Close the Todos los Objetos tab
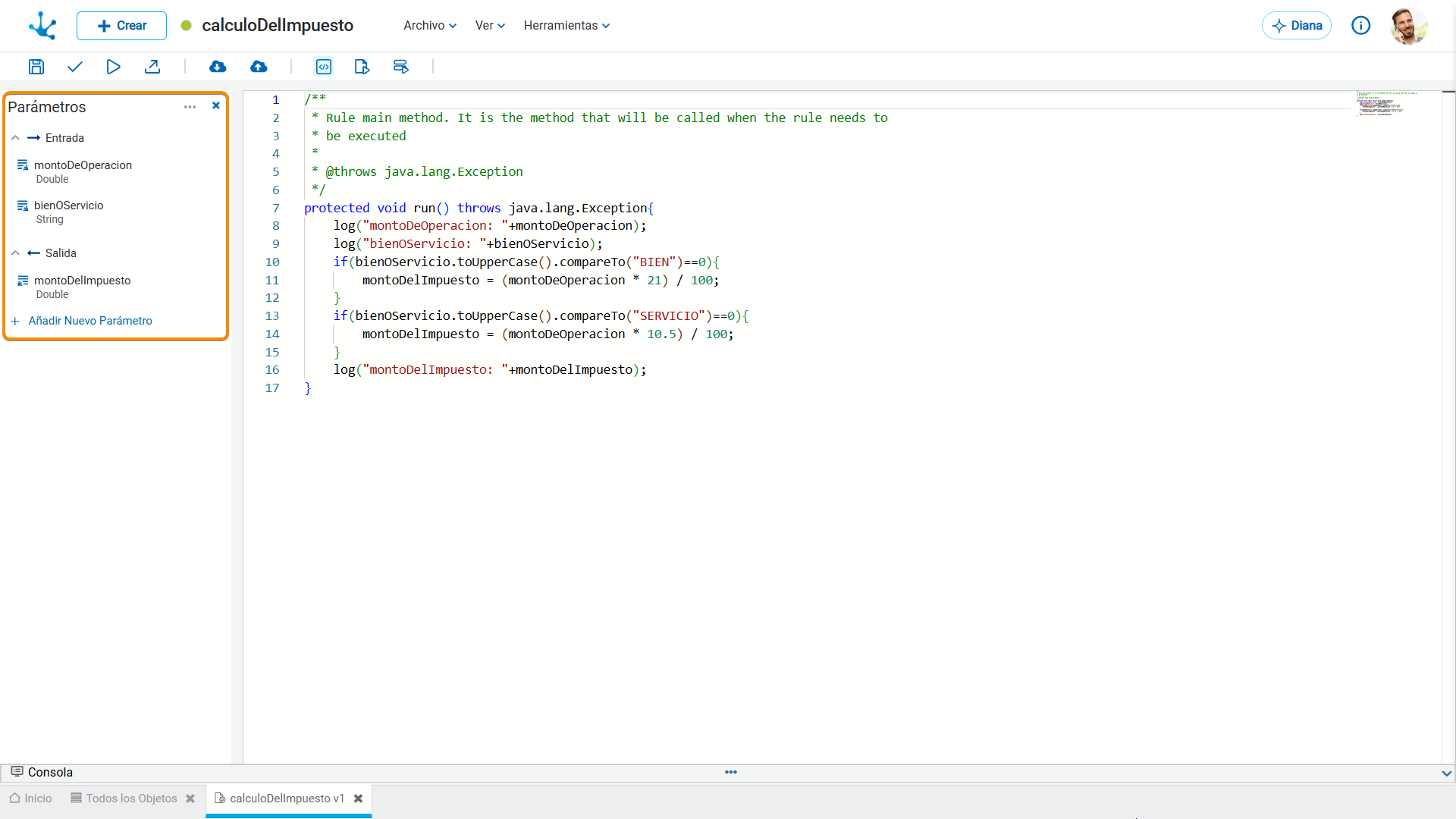Viewport: 1456px width, 819px height. [190, 799]
